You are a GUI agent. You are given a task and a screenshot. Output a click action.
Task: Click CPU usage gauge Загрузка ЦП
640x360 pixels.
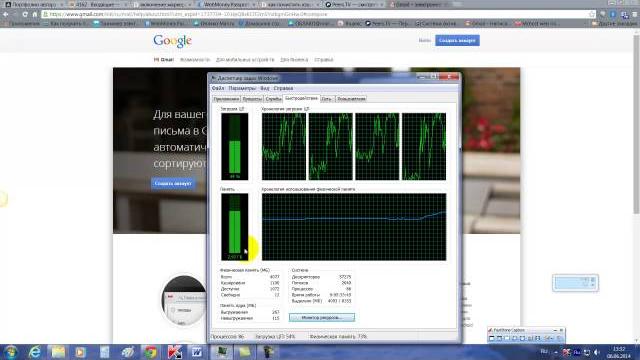(235, 147)
